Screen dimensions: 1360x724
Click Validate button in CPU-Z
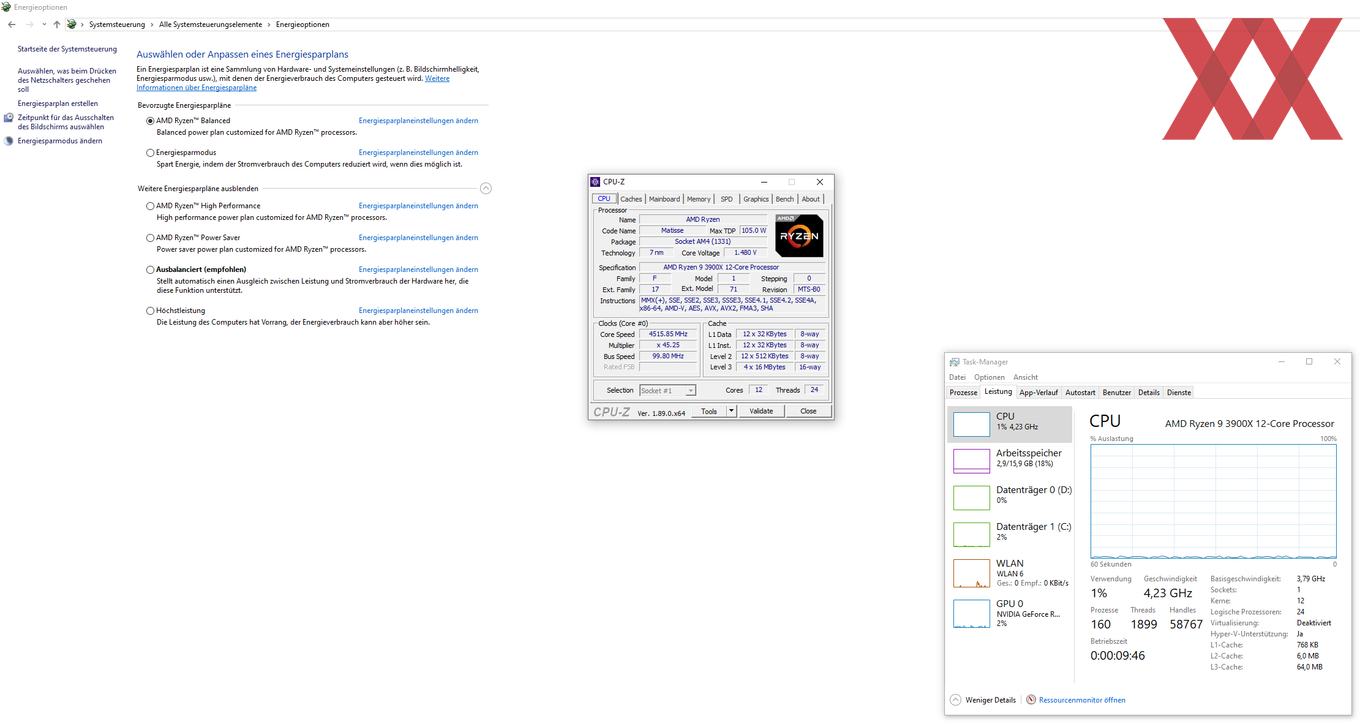pos(761,411)
